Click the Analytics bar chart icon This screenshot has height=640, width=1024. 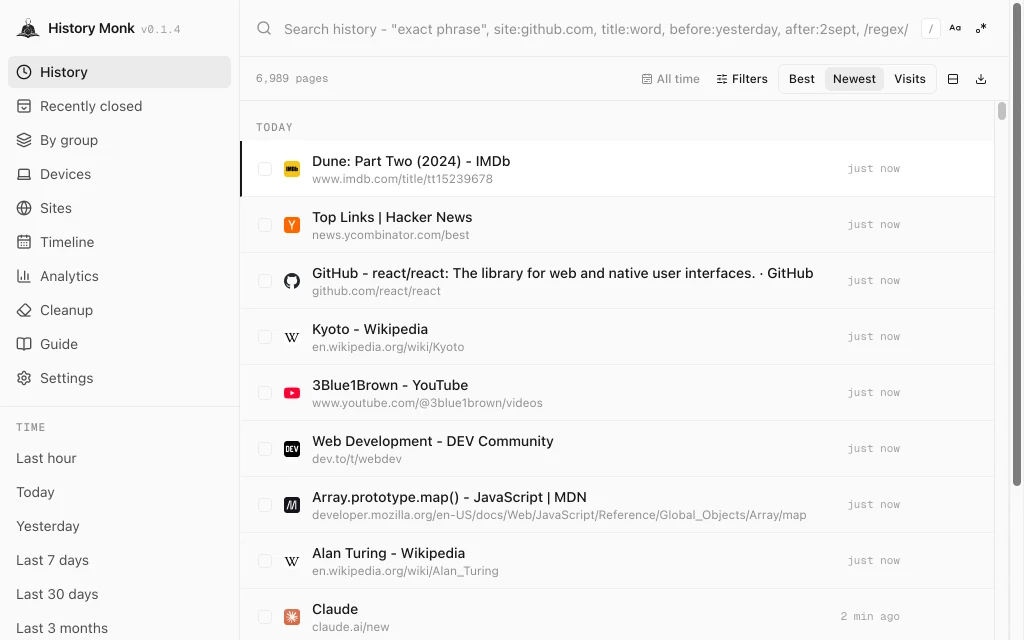point(24,276)
